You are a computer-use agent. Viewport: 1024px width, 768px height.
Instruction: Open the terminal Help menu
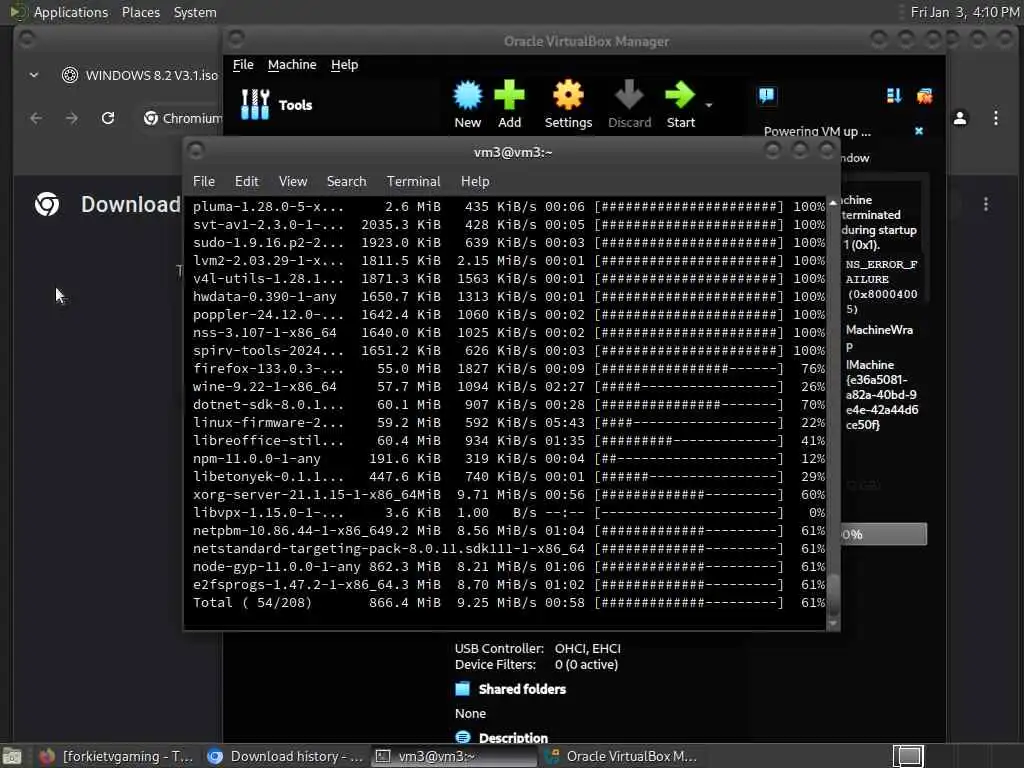coord(475,182)
